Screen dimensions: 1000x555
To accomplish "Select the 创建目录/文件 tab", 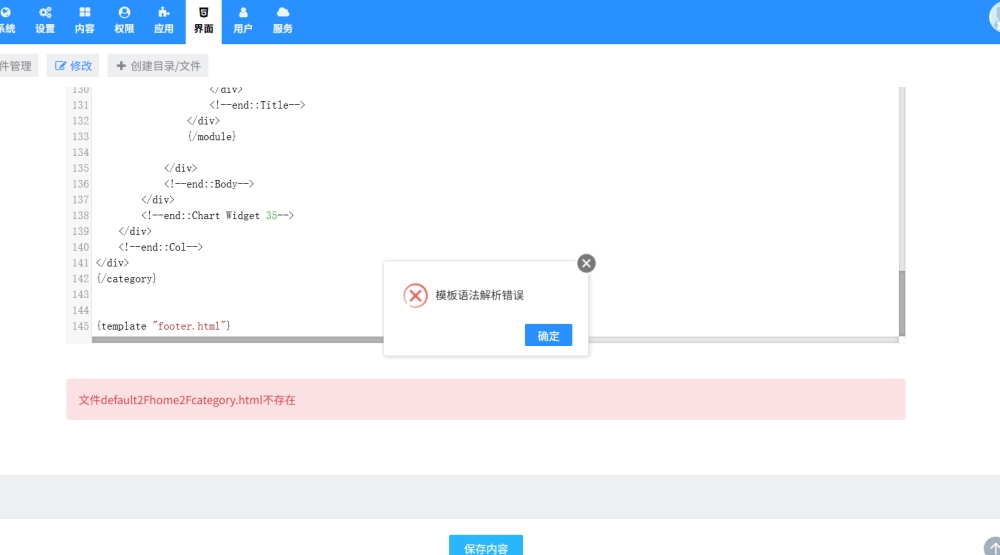I will (158, 66).
